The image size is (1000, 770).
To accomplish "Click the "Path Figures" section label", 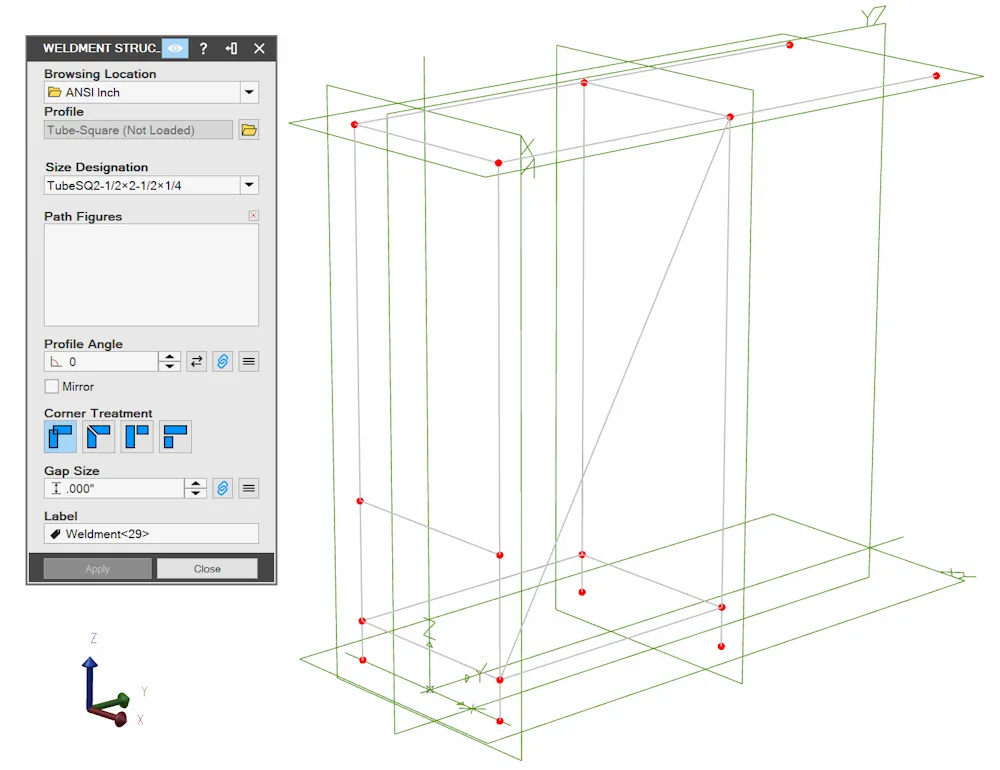I will point(83,216).
